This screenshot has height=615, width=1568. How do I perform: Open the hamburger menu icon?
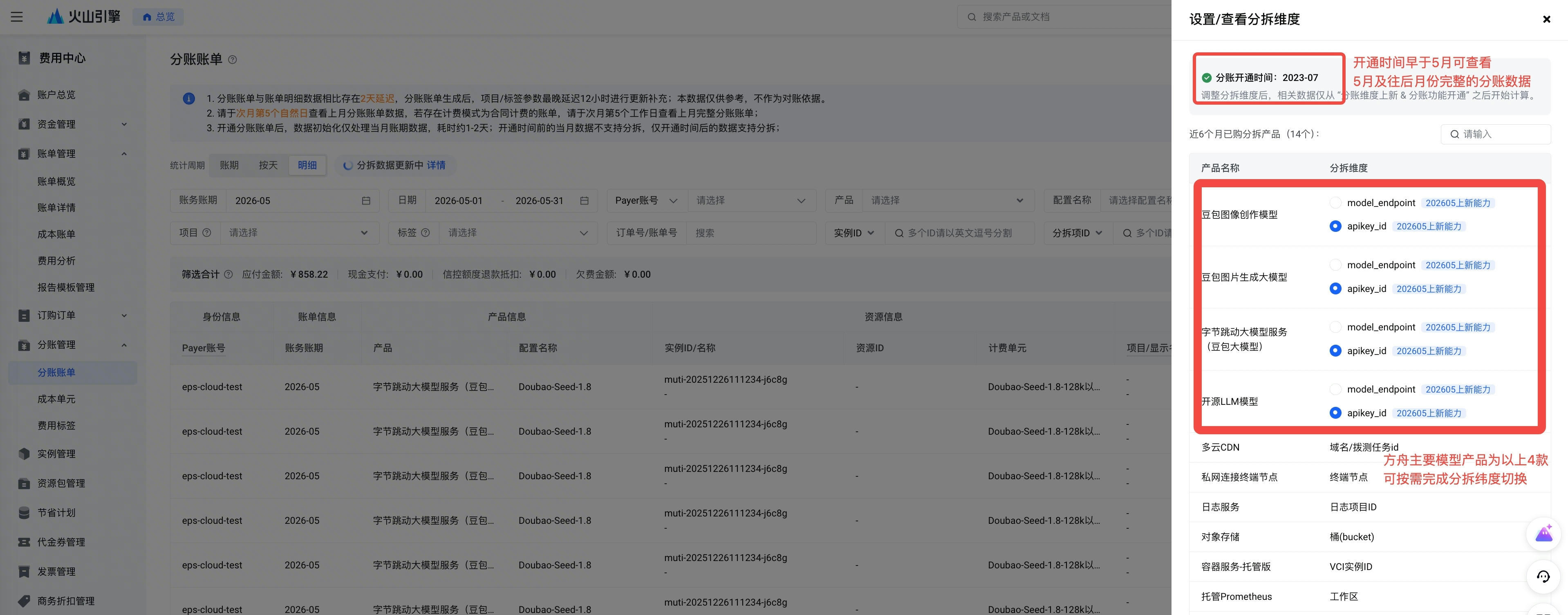17,16
